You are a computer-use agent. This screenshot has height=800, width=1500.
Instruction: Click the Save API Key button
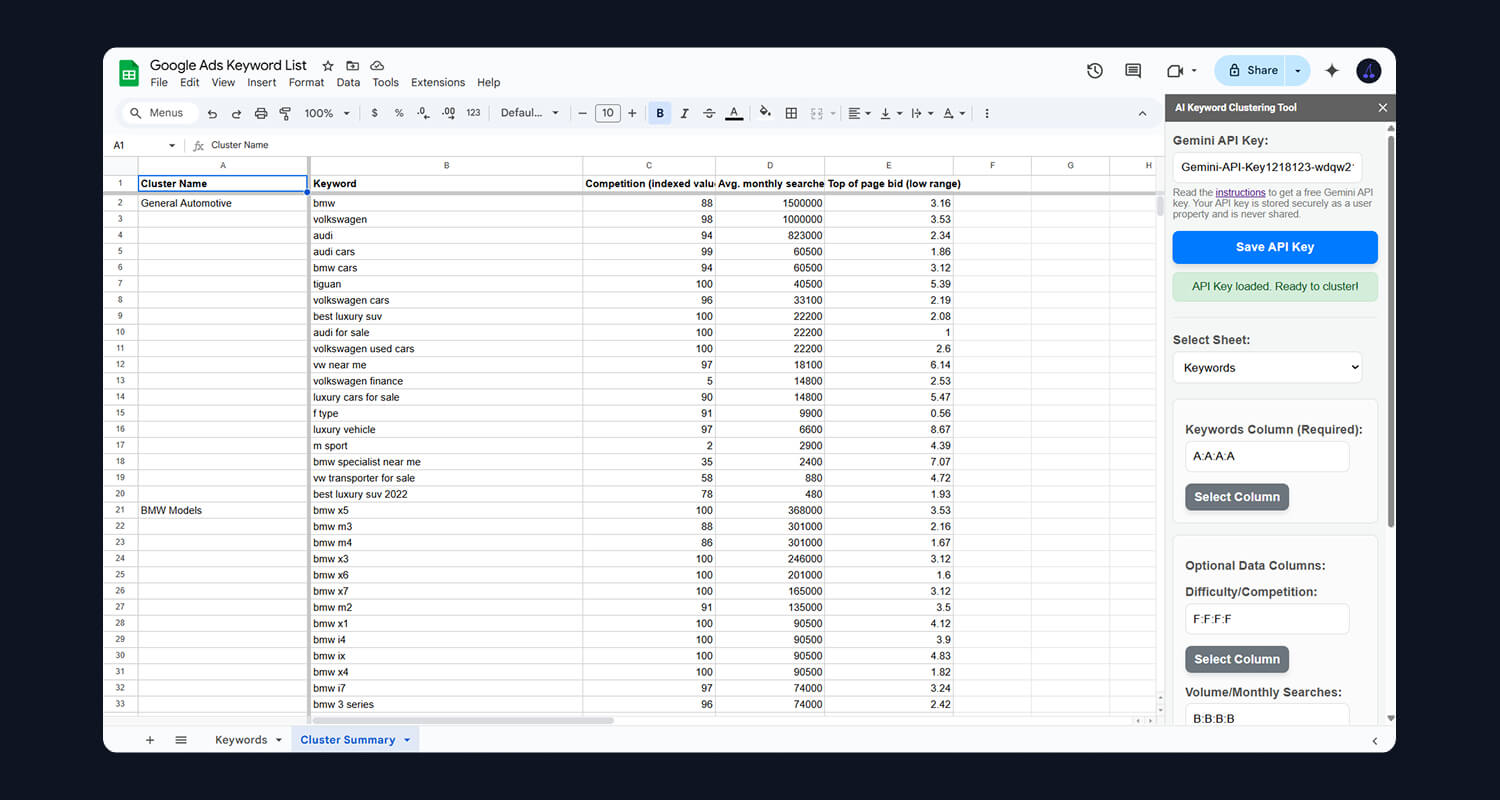[x=1275, y=247]
